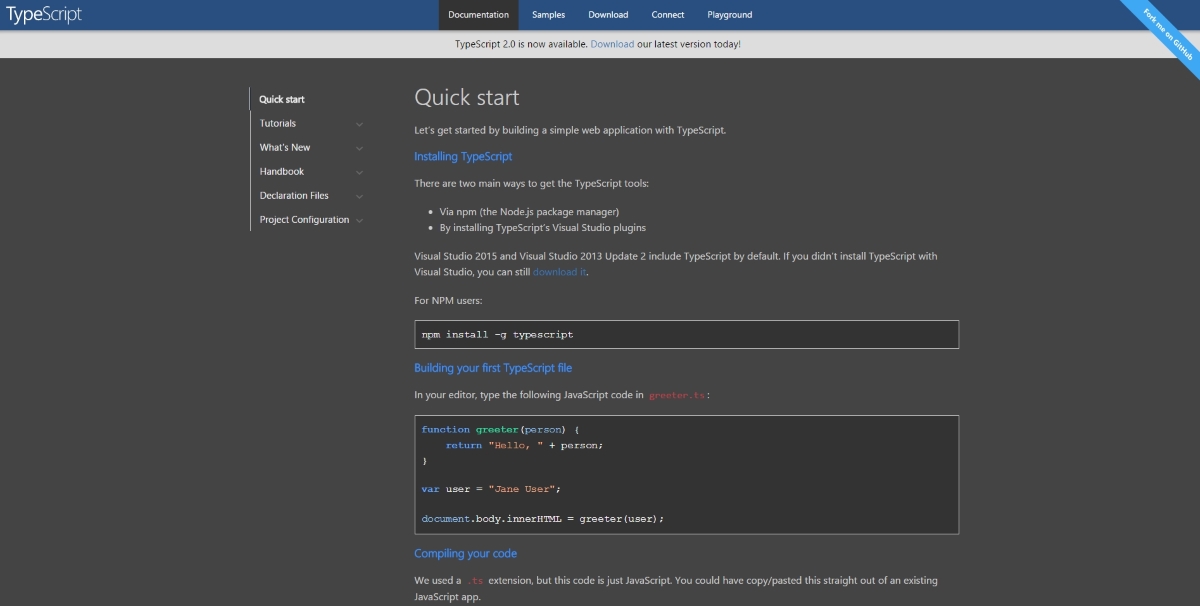Expand the Handbook section
The width and height of the screenshot is (1200, 606).
tap(280, 171)
